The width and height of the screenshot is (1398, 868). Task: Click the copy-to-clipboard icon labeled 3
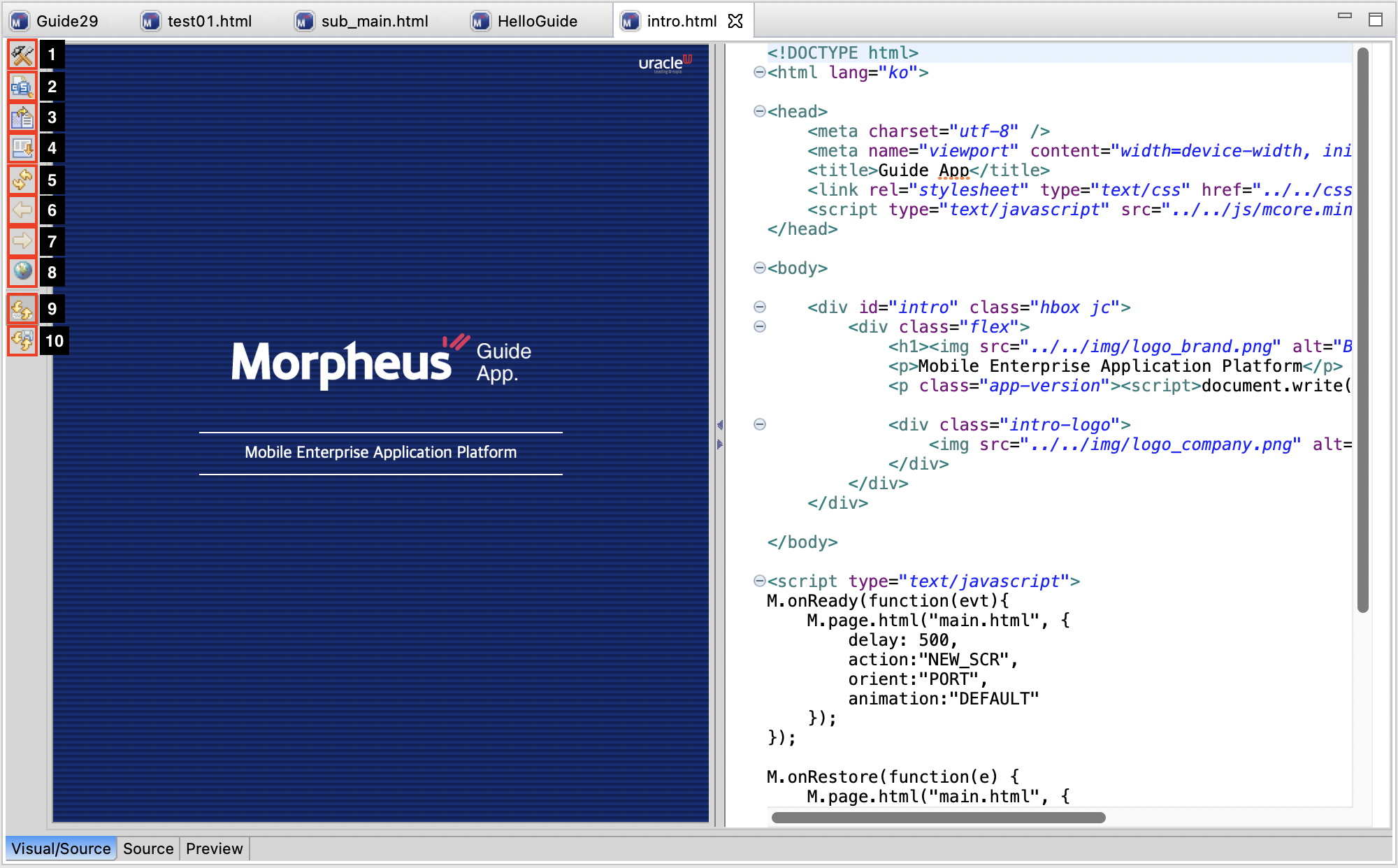pyautogui.click(x=21, y=117)
